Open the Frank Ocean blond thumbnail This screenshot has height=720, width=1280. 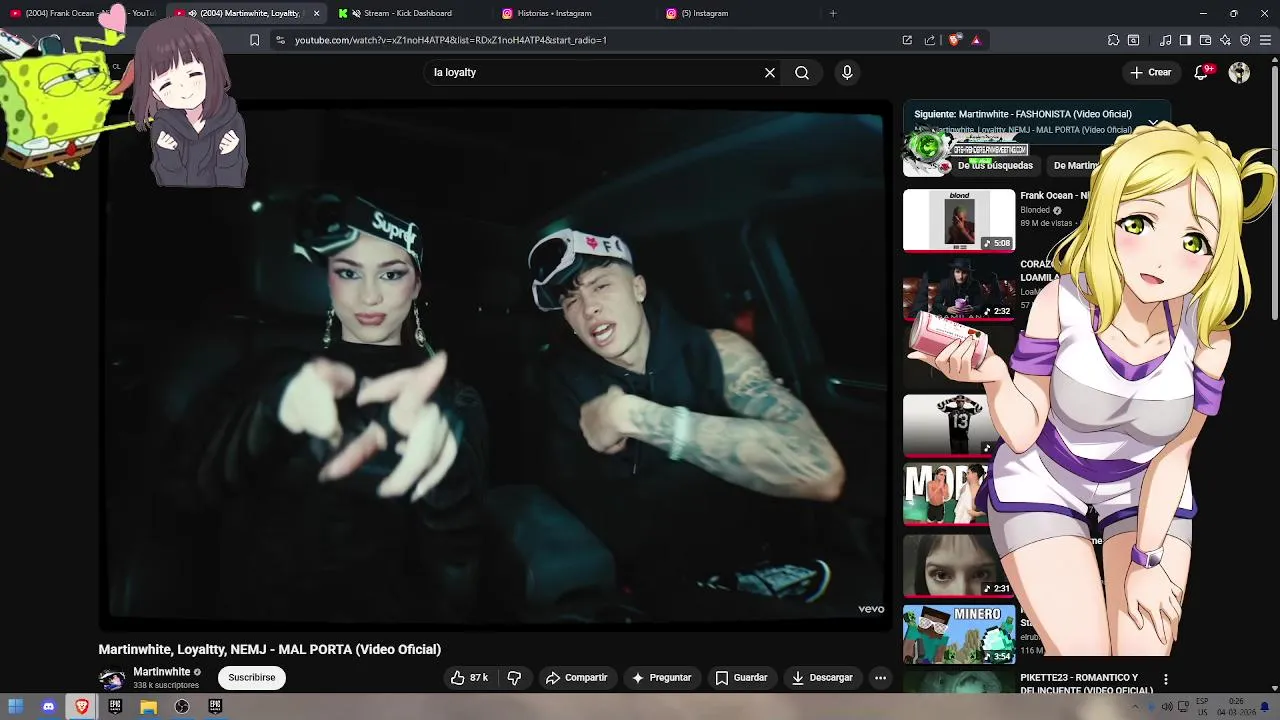pyautogui.click(x=959, y=220)
